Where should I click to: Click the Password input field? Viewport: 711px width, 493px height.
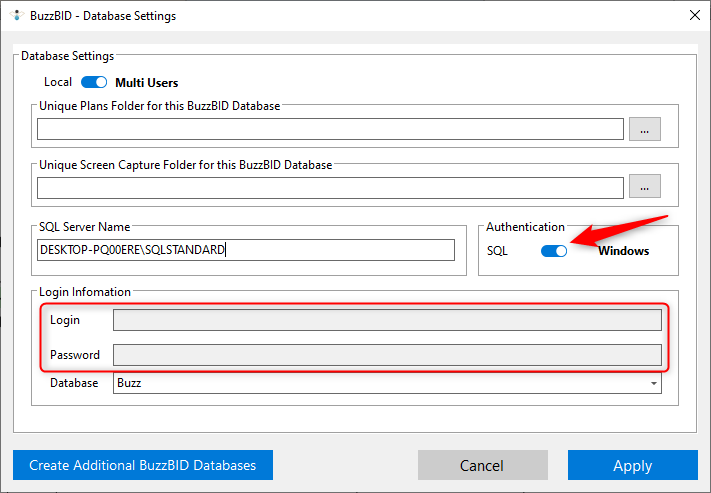[387, 355]
